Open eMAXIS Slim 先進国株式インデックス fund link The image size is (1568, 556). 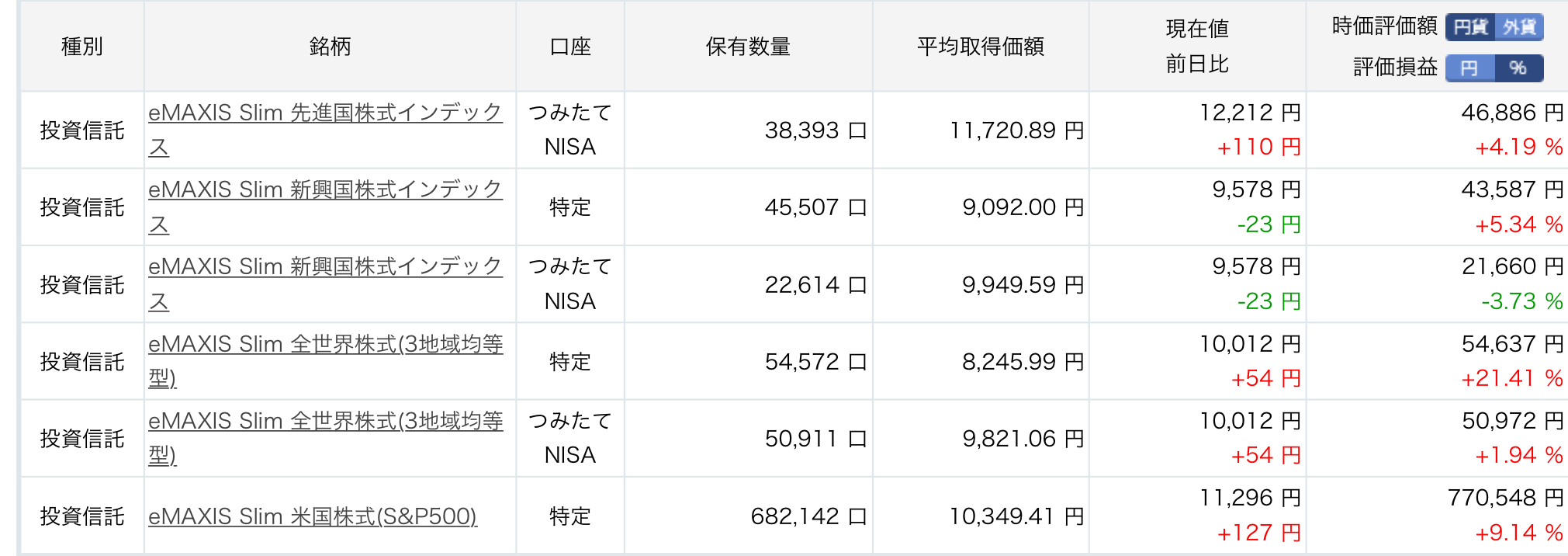click(325, 130)
